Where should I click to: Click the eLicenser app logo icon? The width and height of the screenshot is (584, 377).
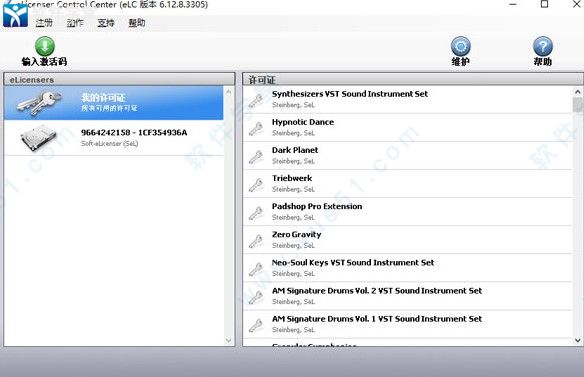[15, 15]
